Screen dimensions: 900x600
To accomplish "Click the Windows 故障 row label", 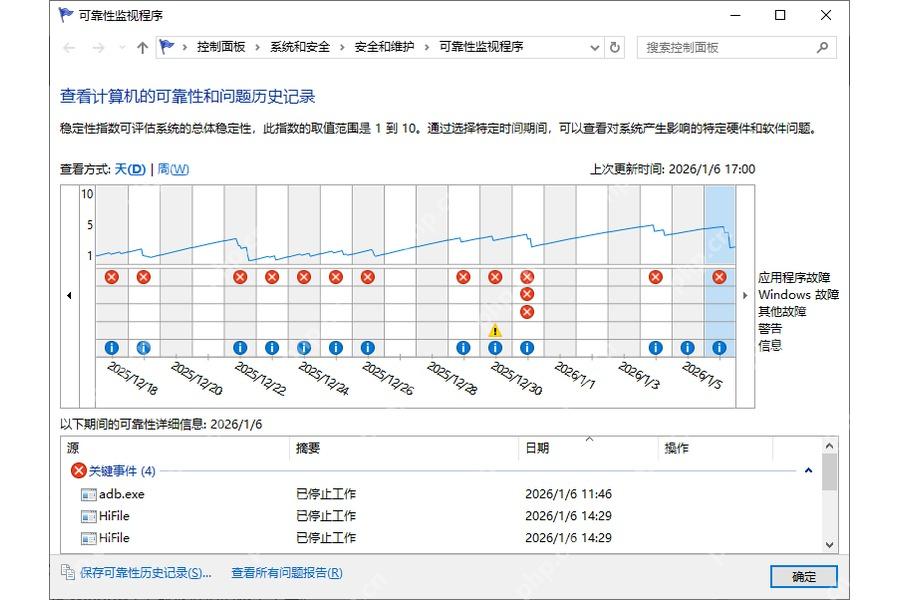I will click(x=798, y=295).
